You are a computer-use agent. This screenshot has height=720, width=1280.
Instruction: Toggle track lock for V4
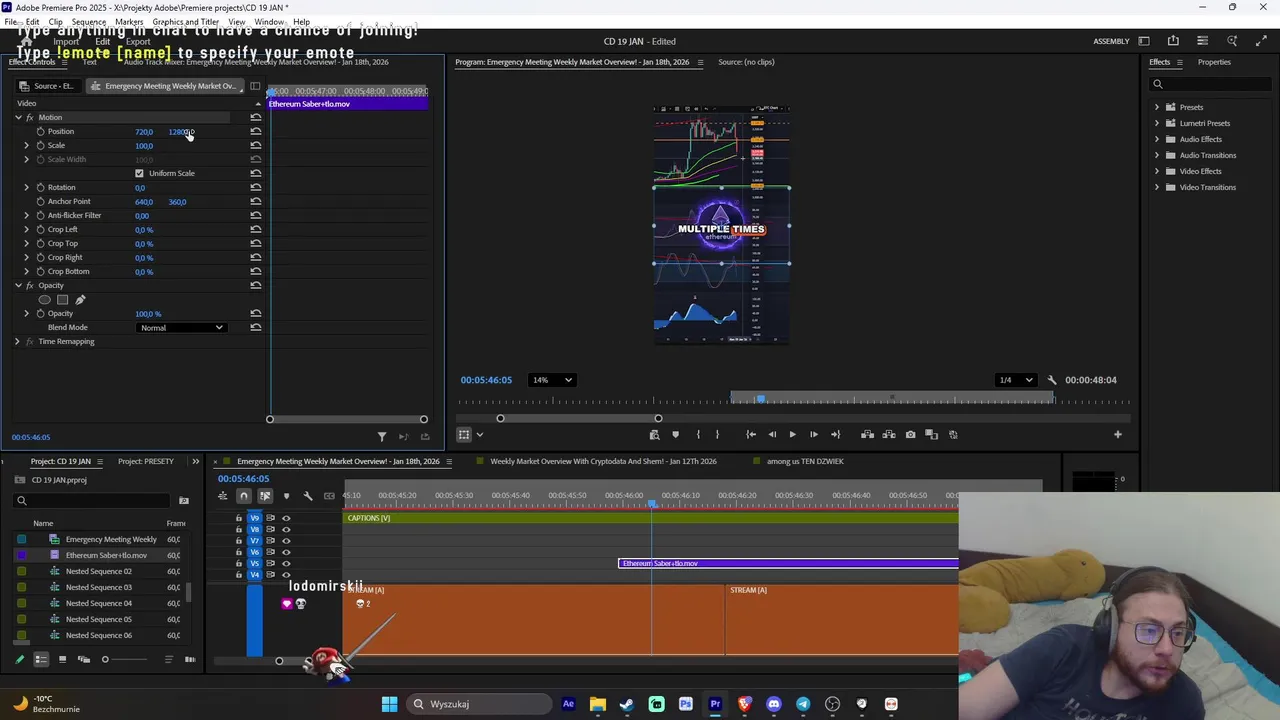239,574
